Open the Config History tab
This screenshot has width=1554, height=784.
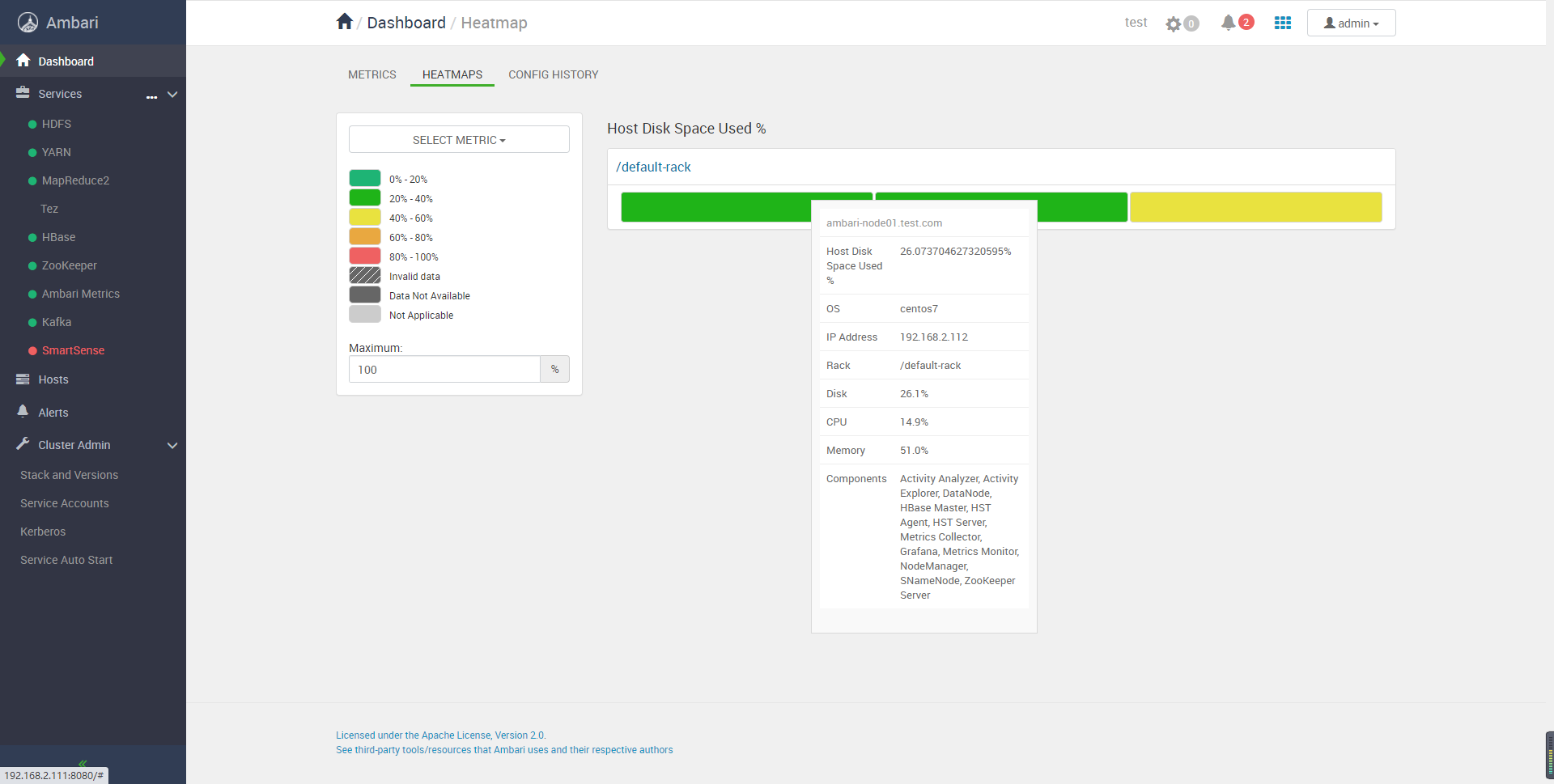tap(554, 74)
